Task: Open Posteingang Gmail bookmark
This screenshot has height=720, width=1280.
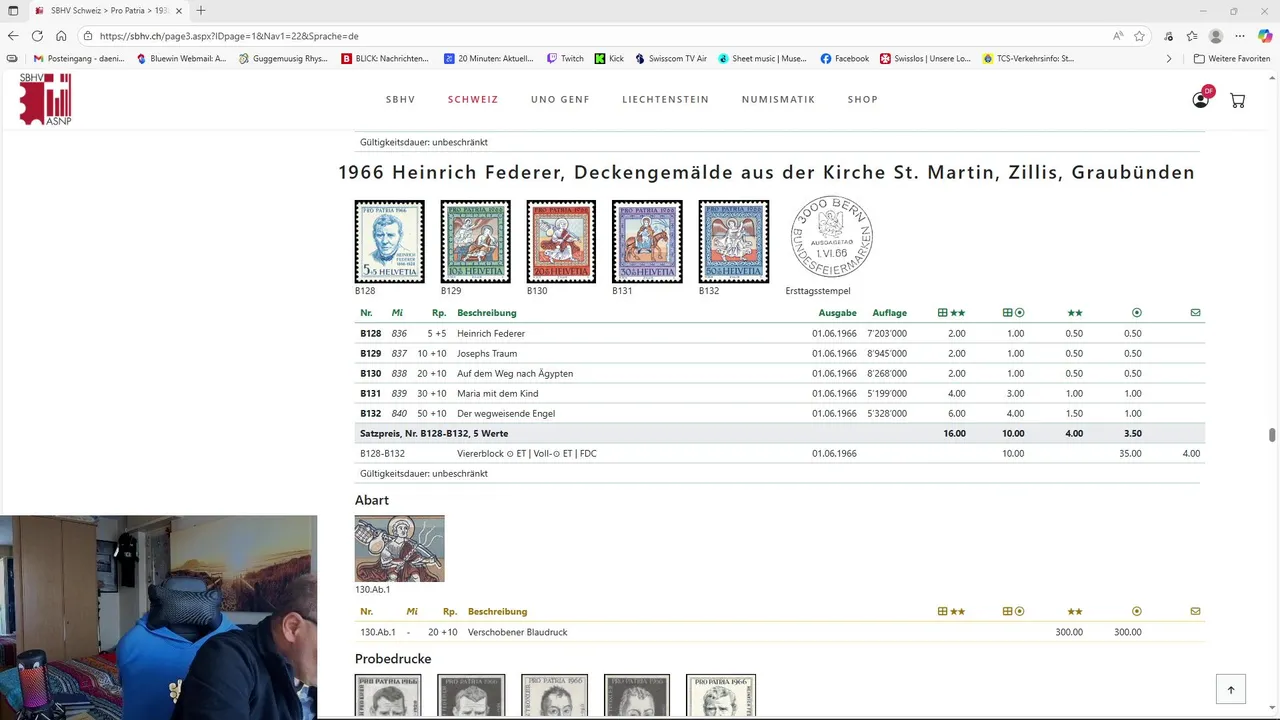Action: 79,59
